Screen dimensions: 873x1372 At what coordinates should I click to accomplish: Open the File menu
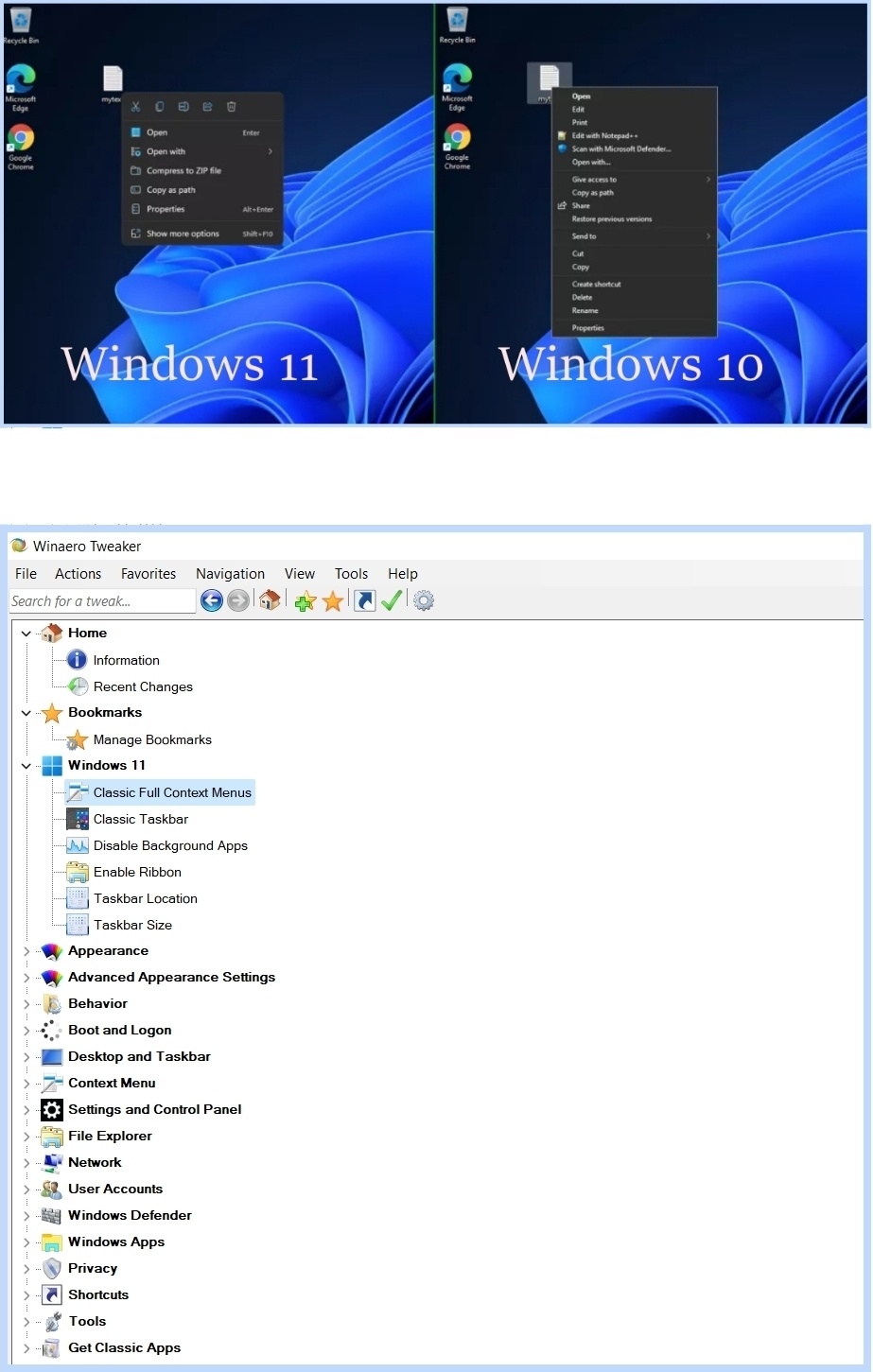coord(26,573)
